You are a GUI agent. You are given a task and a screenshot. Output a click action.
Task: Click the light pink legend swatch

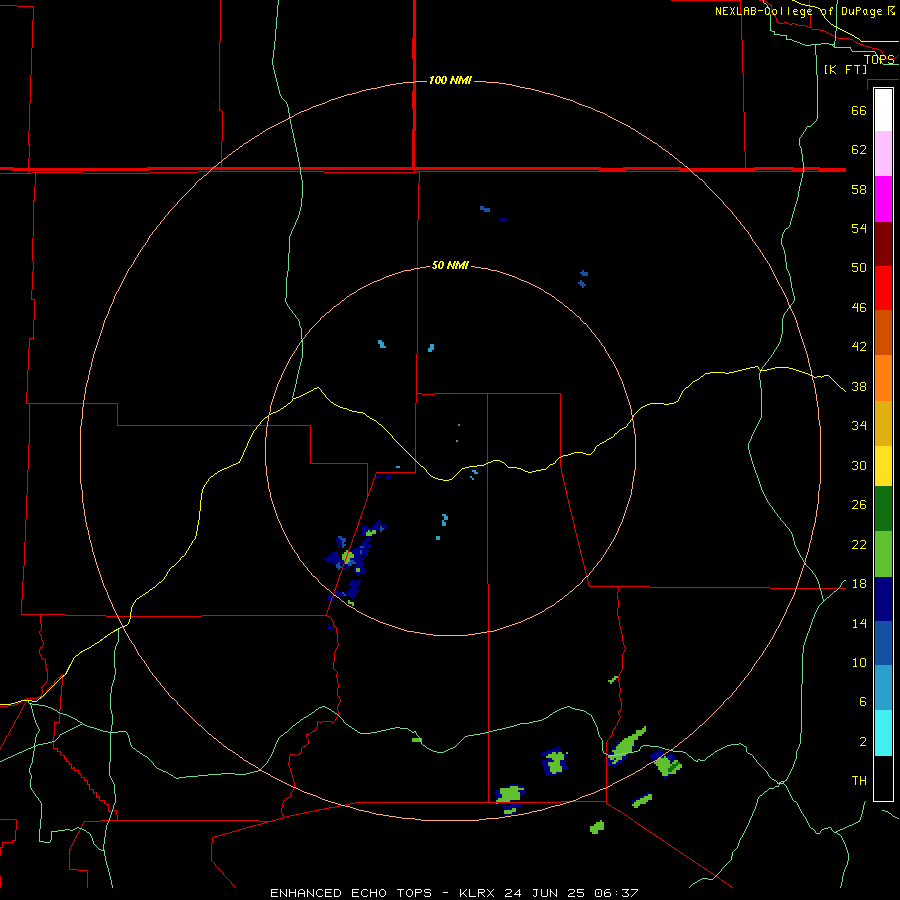tap(883, 154)
